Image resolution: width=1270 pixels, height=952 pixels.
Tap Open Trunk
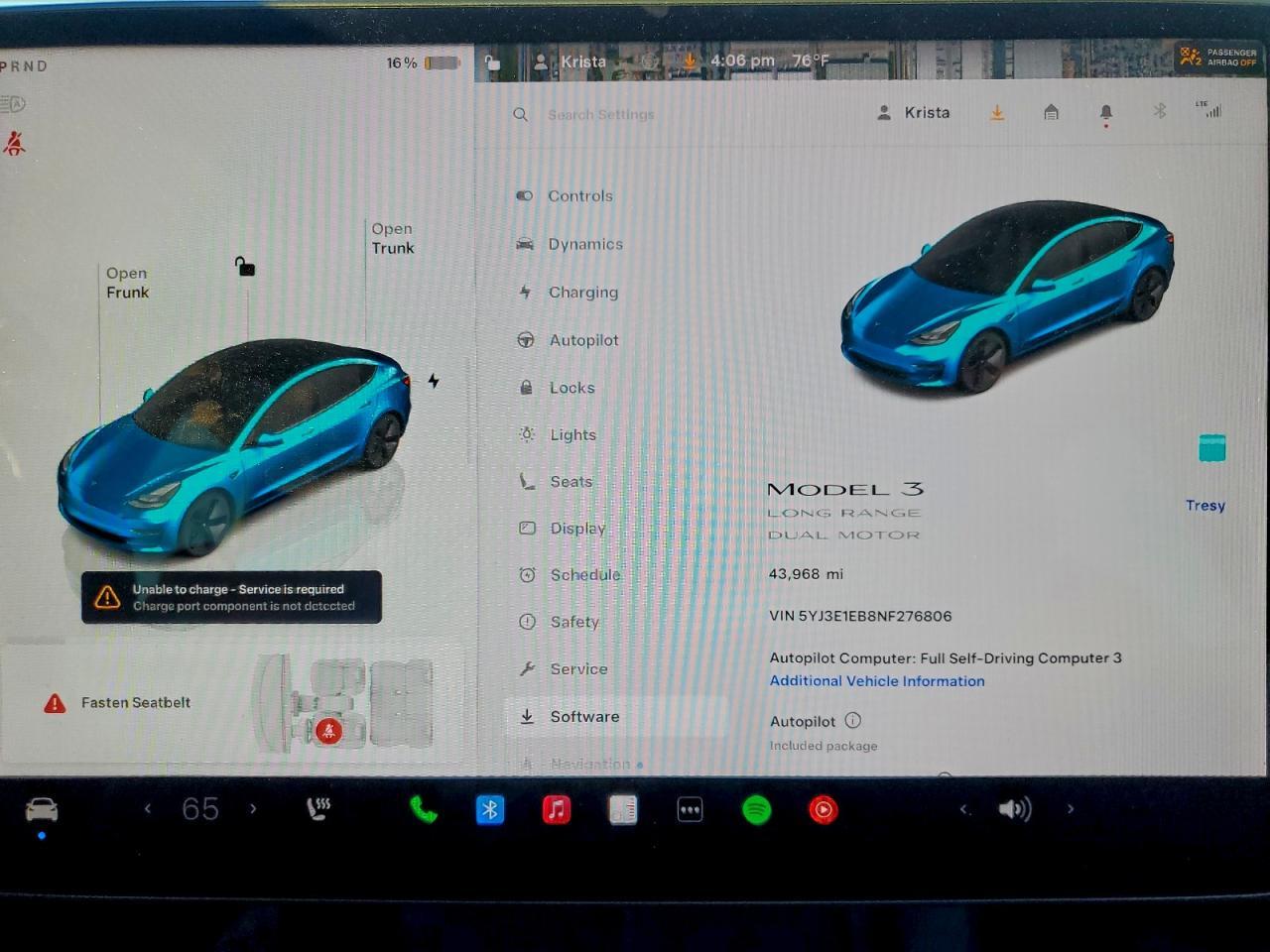pos(392,238)
